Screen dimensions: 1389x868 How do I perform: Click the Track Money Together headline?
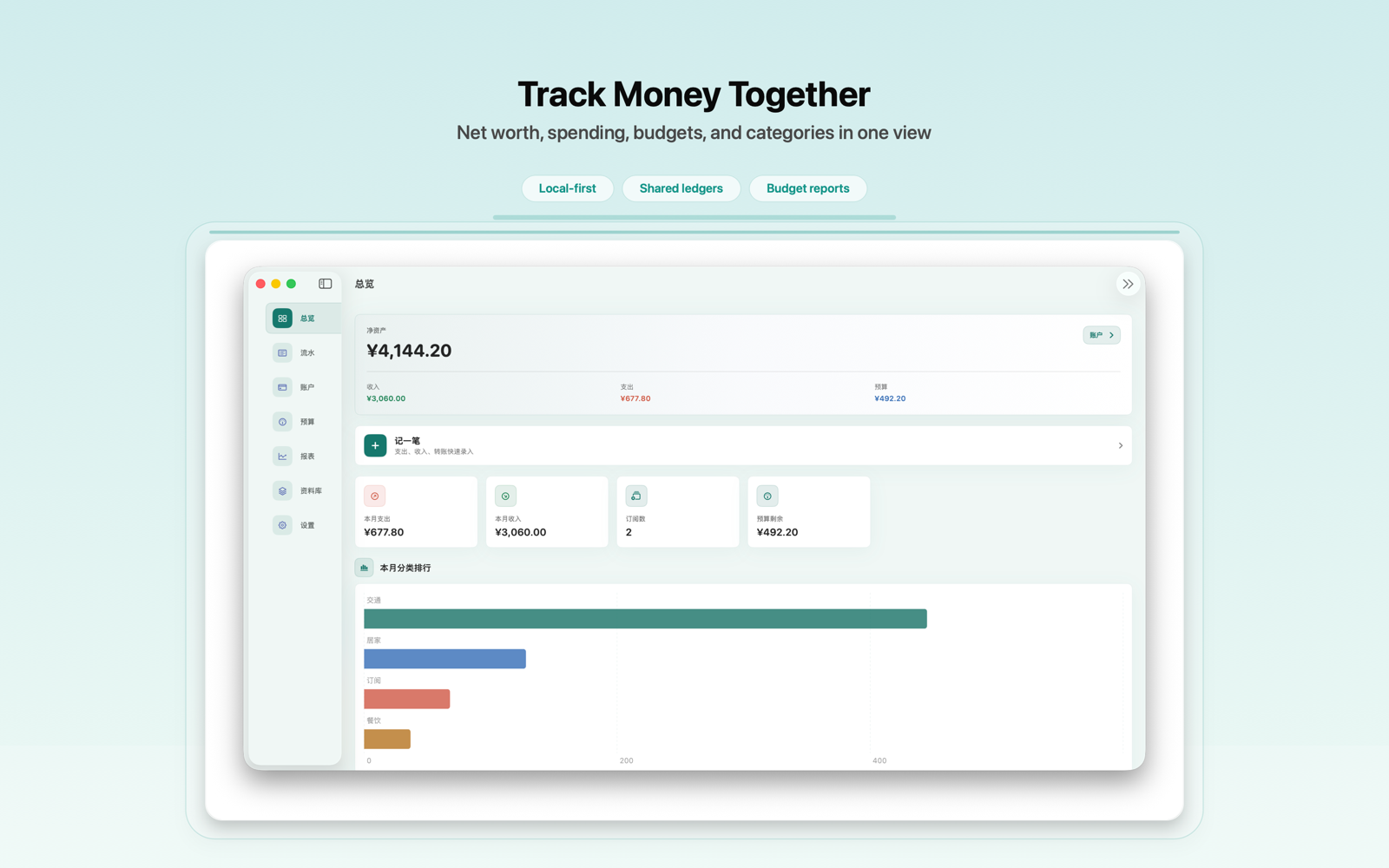(694, 95)
